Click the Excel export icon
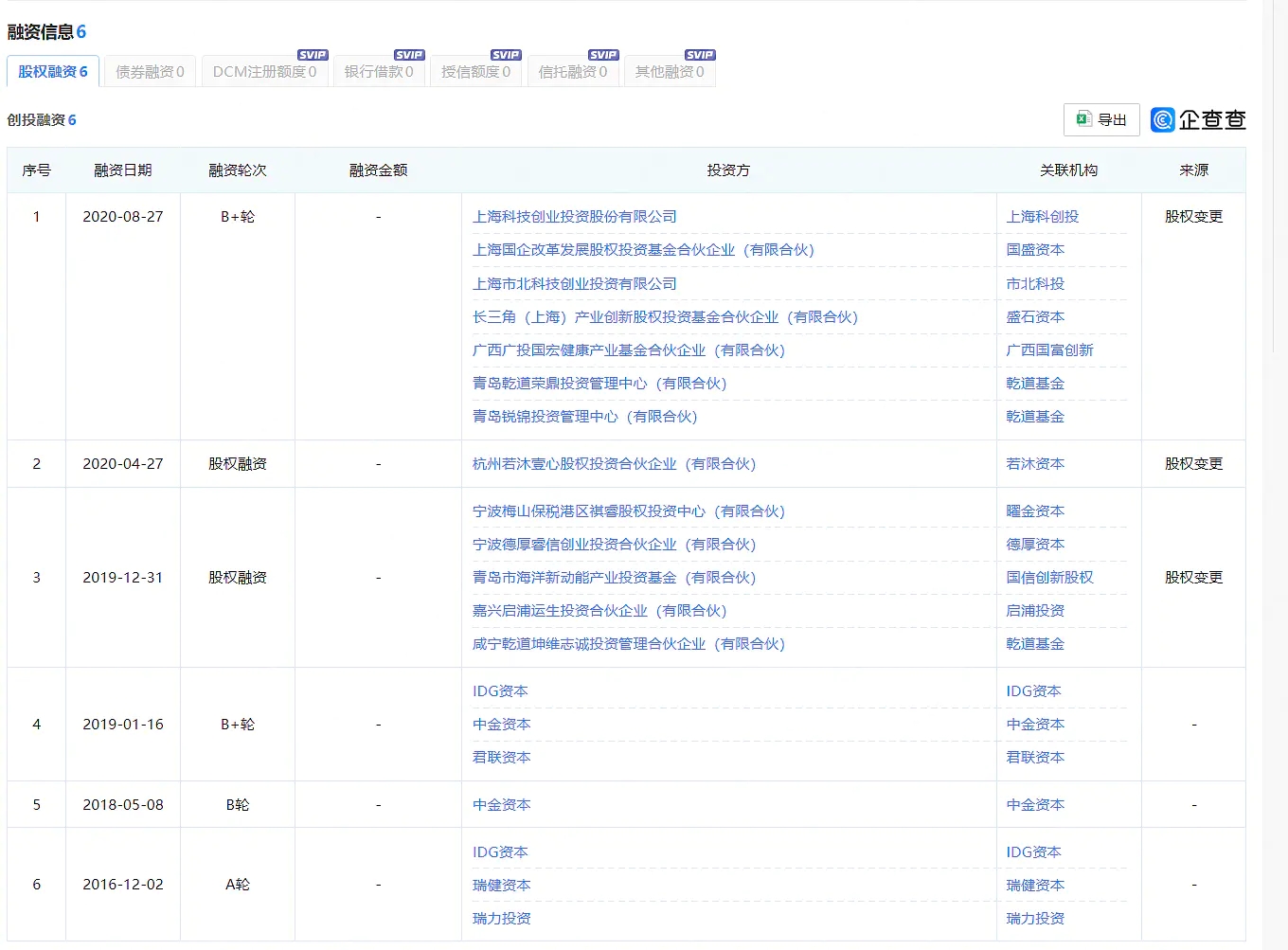 click(x=1084, y=119)
